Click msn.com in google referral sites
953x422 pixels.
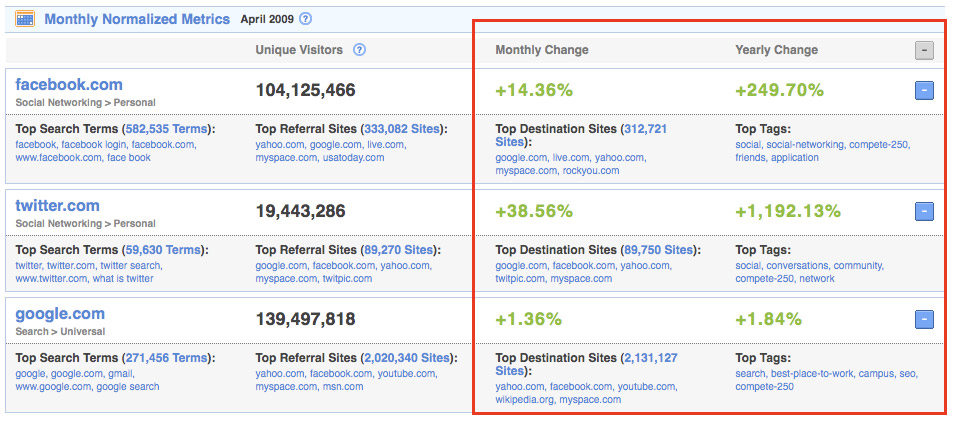342,387
